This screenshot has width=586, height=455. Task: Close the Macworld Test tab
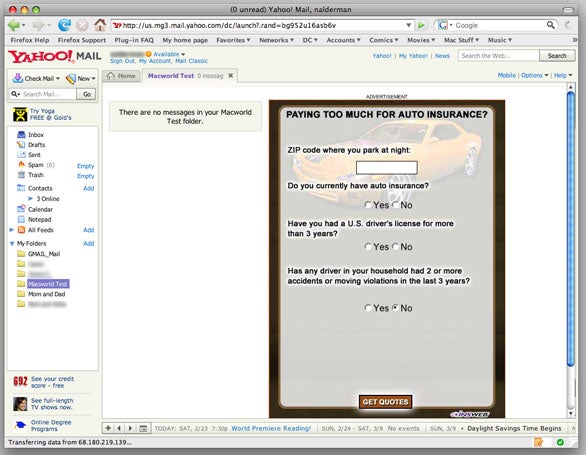[231, 76]
